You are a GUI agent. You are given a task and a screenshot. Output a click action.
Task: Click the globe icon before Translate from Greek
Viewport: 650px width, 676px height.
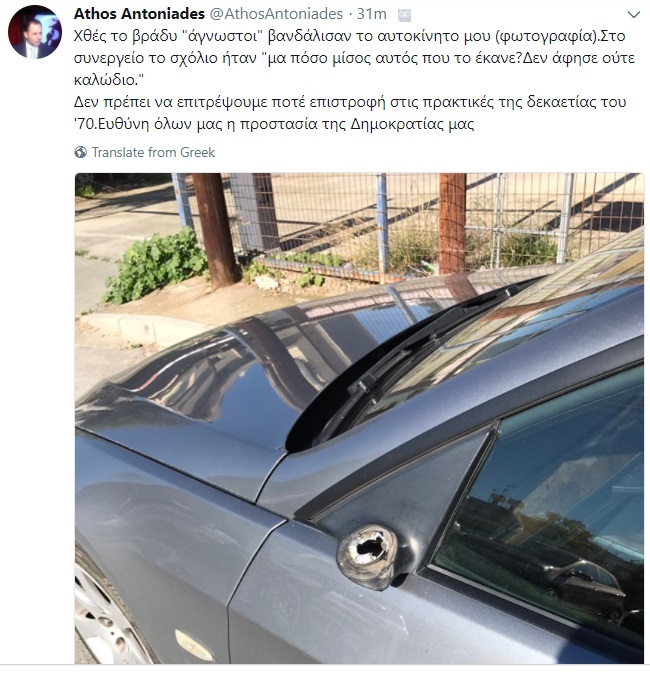[81, 152]
